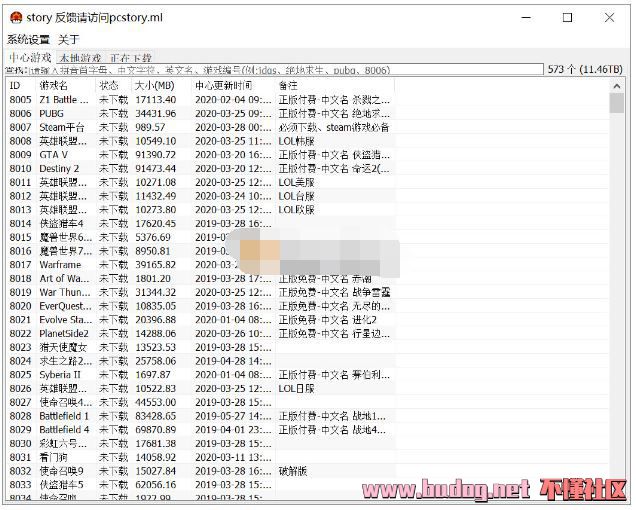
Task: Click the 未下载 status in row 8031
Action: (114, 458)
